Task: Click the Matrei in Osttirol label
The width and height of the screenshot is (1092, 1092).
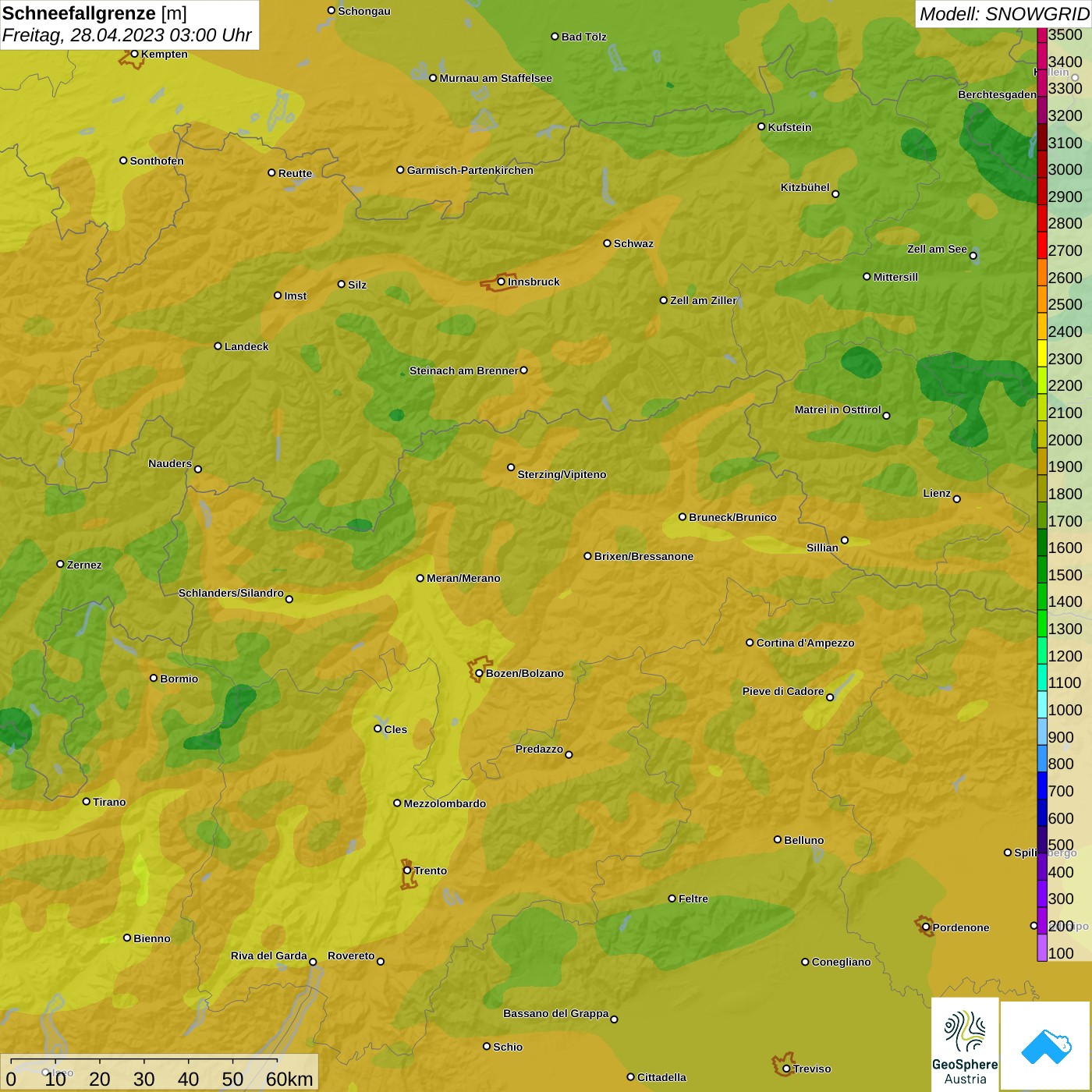Action: (x=838, y=409)
